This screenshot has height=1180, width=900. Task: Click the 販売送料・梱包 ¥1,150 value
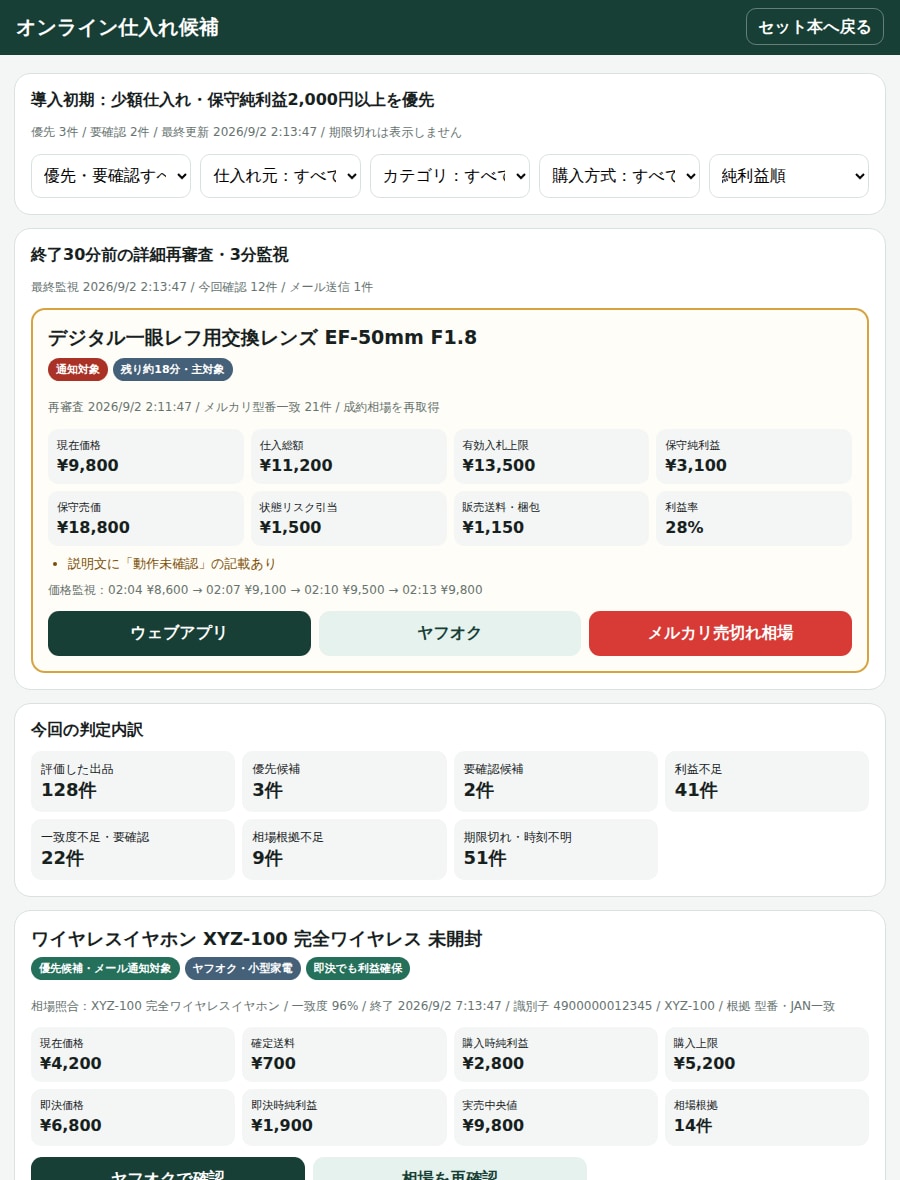pyautogui.click(x=551, y=519)
